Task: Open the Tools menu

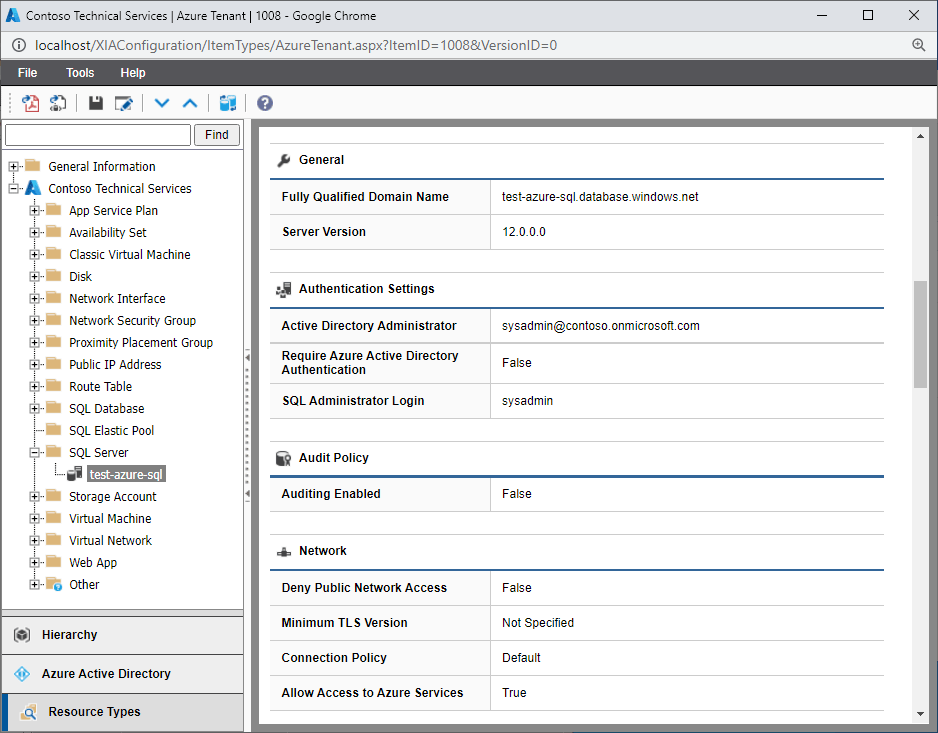Action: pyautogui.click(x=80, y=73)
